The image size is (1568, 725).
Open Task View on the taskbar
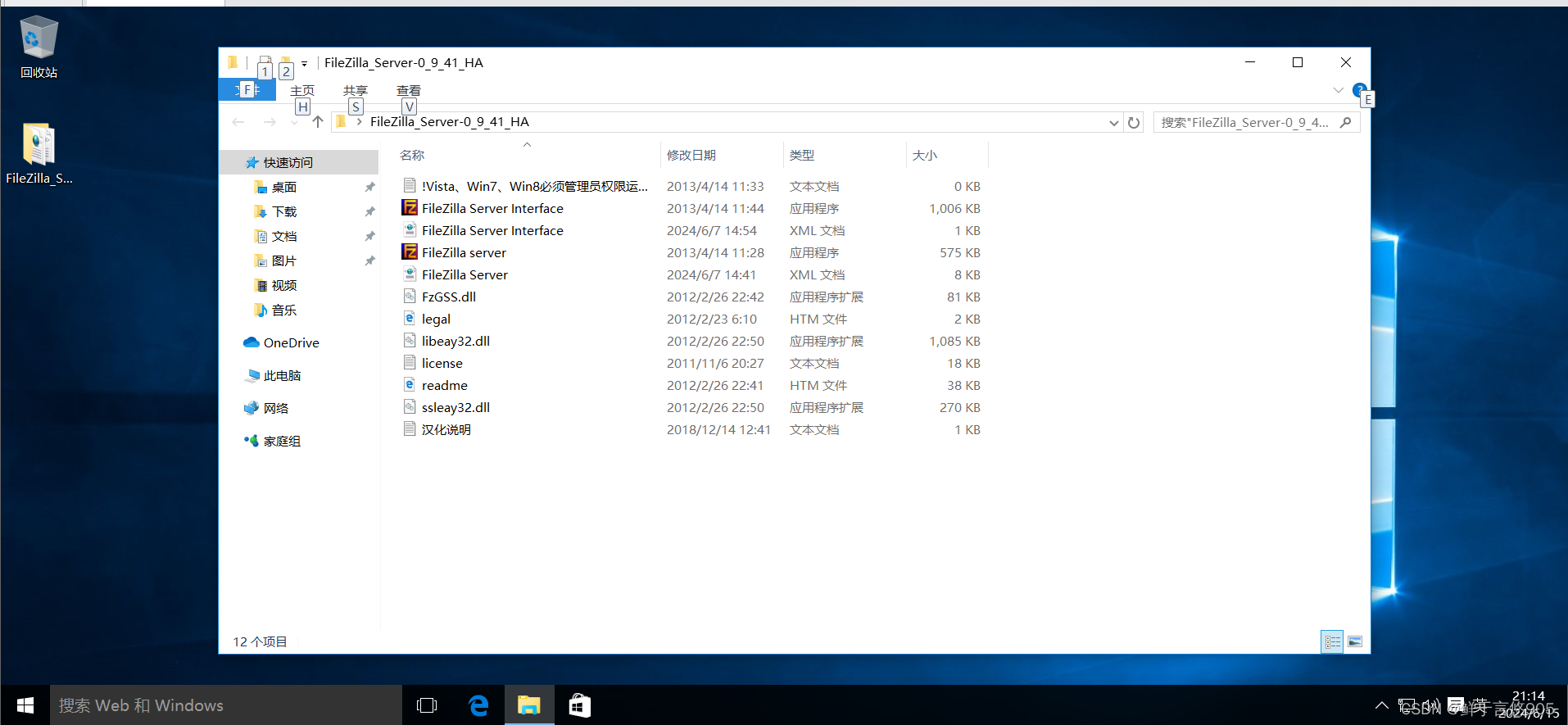pos(427,705)
